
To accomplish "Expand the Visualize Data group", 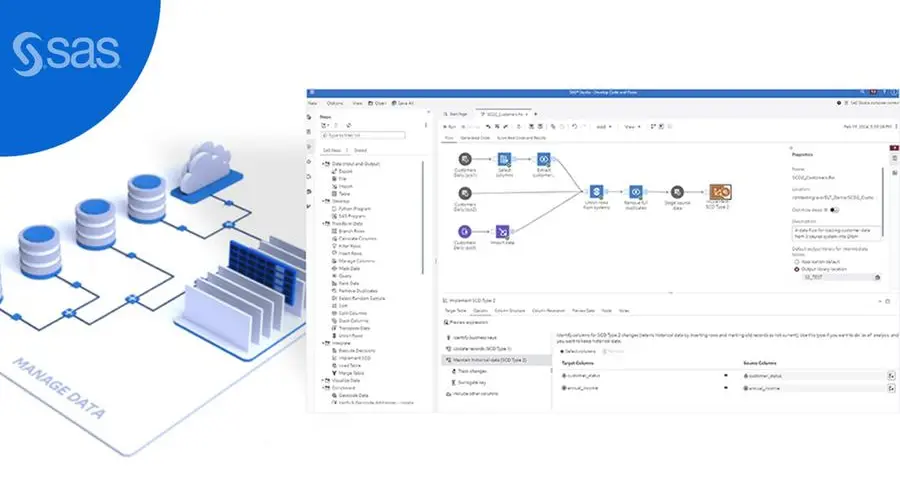I will point(323,380).
